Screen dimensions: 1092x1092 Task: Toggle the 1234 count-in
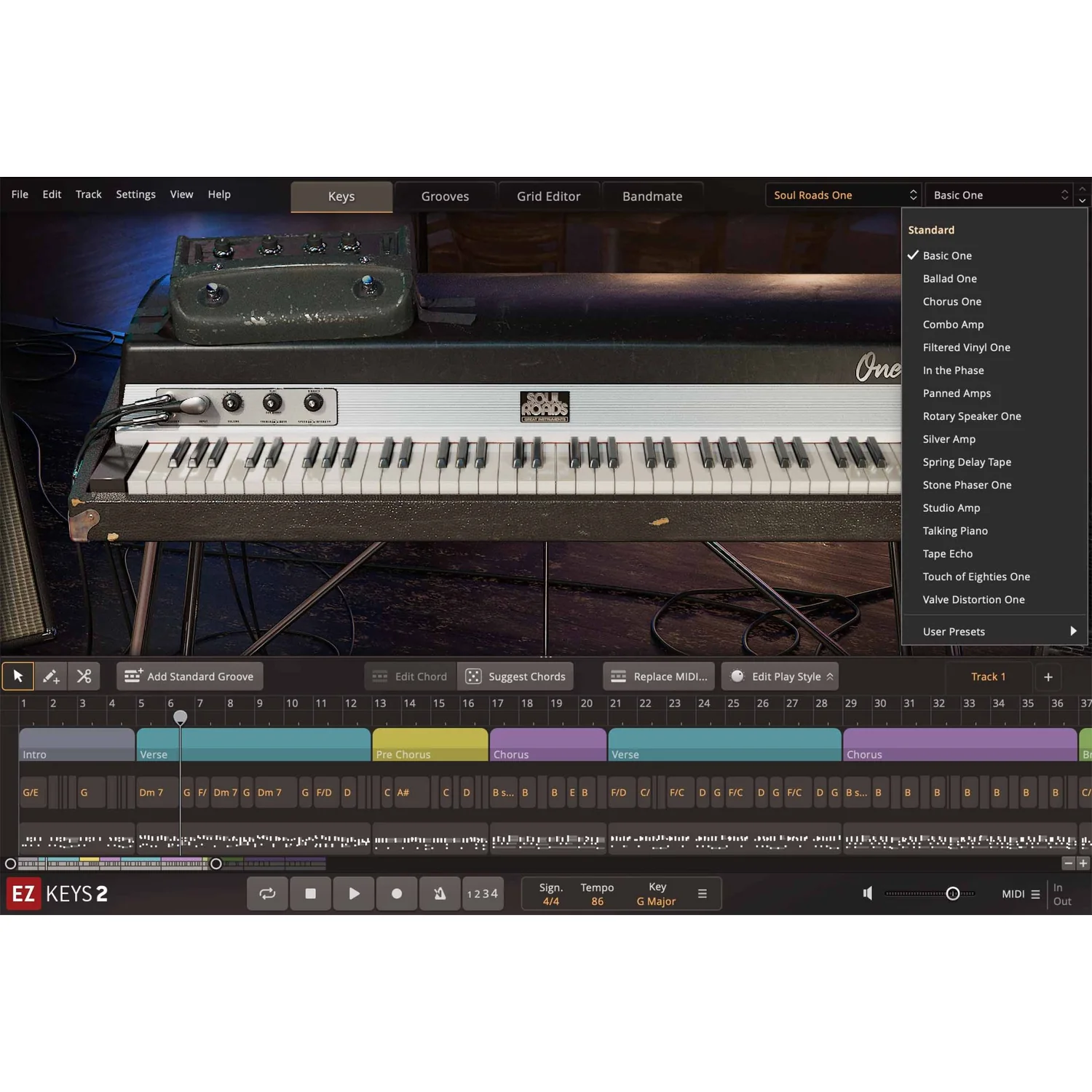(x=483, y=893)
